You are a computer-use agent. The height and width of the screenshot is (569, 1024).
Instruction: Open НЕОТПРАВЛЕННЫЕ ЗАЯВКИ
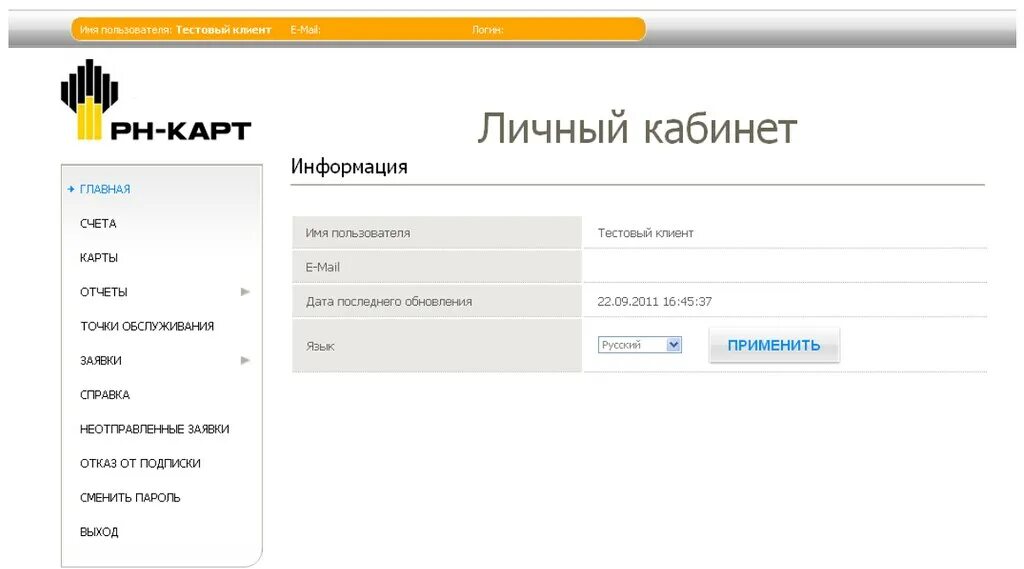(154, 429)
